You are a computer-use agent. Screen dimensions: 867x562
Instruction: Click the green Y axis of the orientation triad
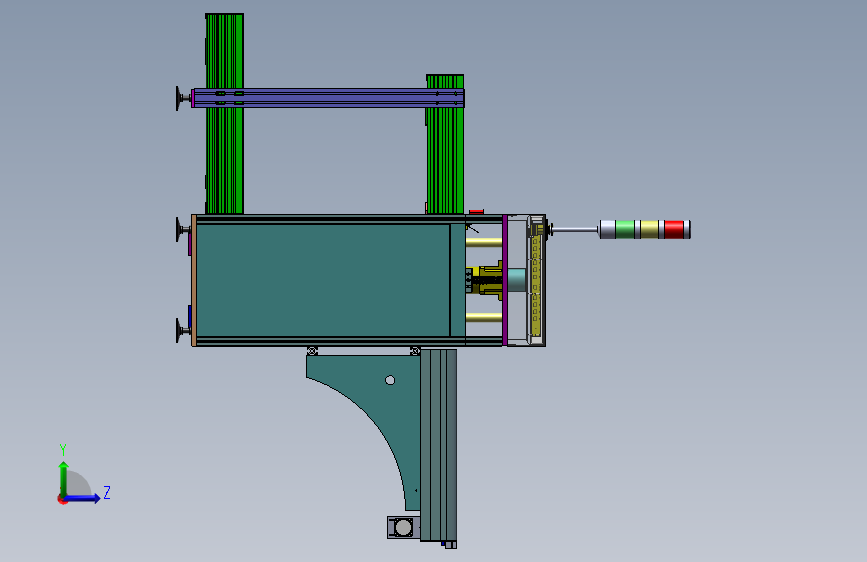64,478
